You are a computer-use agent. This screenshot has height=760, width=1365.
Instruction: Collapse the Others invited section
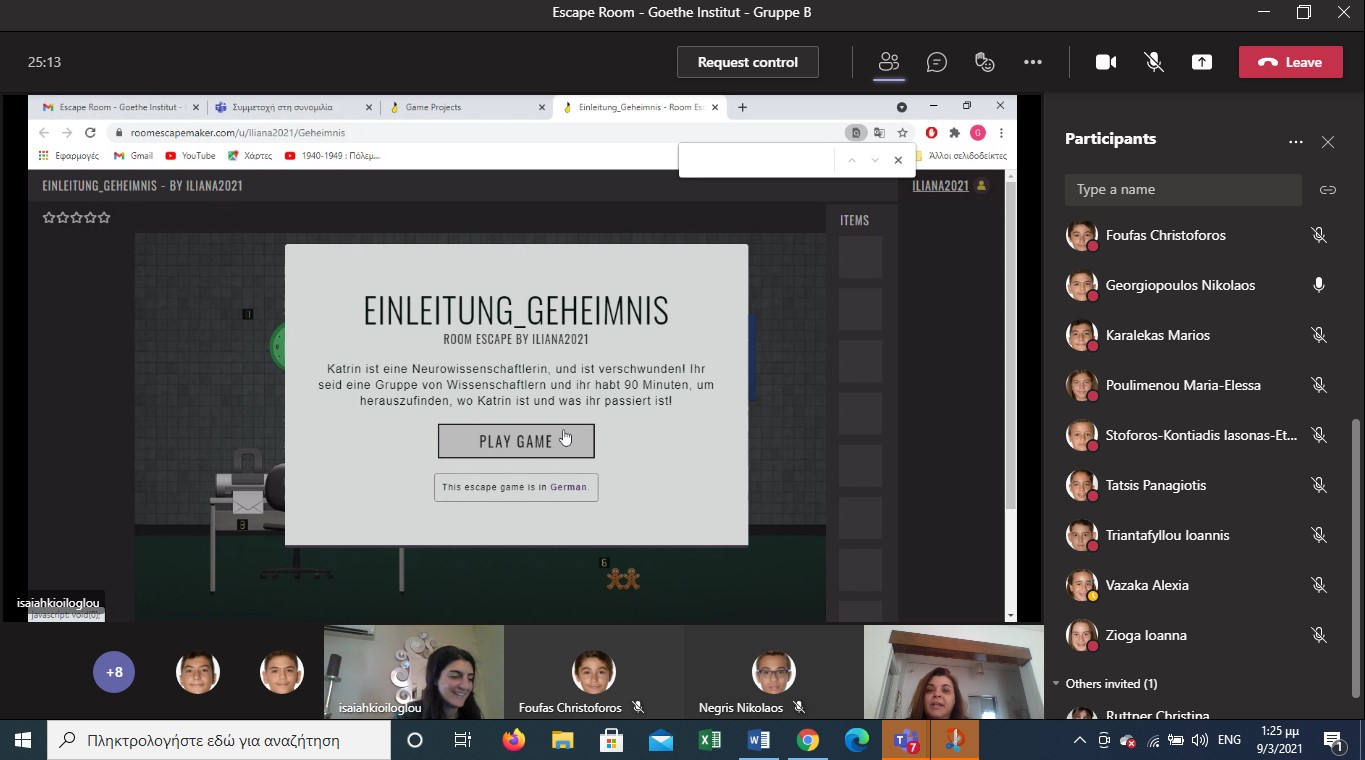[x=1057, y=684]
